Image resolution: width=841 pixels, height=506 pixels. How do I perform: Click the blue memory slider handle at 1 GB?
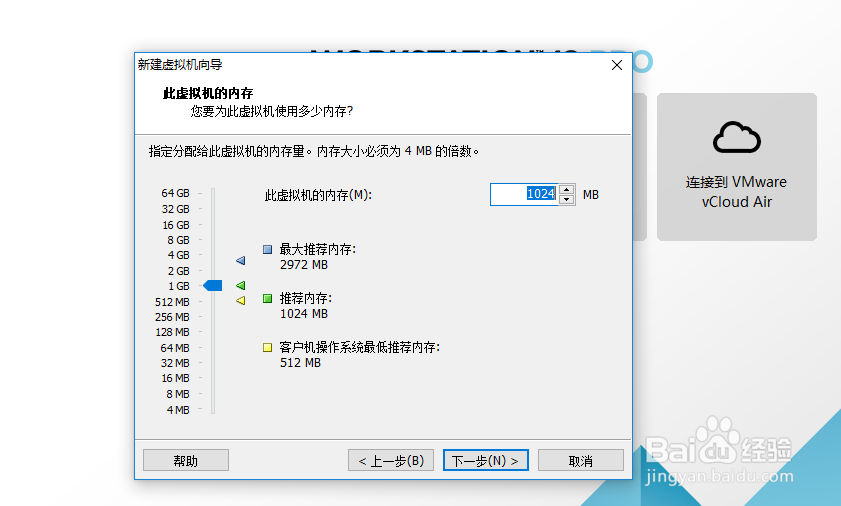point(213,285)
